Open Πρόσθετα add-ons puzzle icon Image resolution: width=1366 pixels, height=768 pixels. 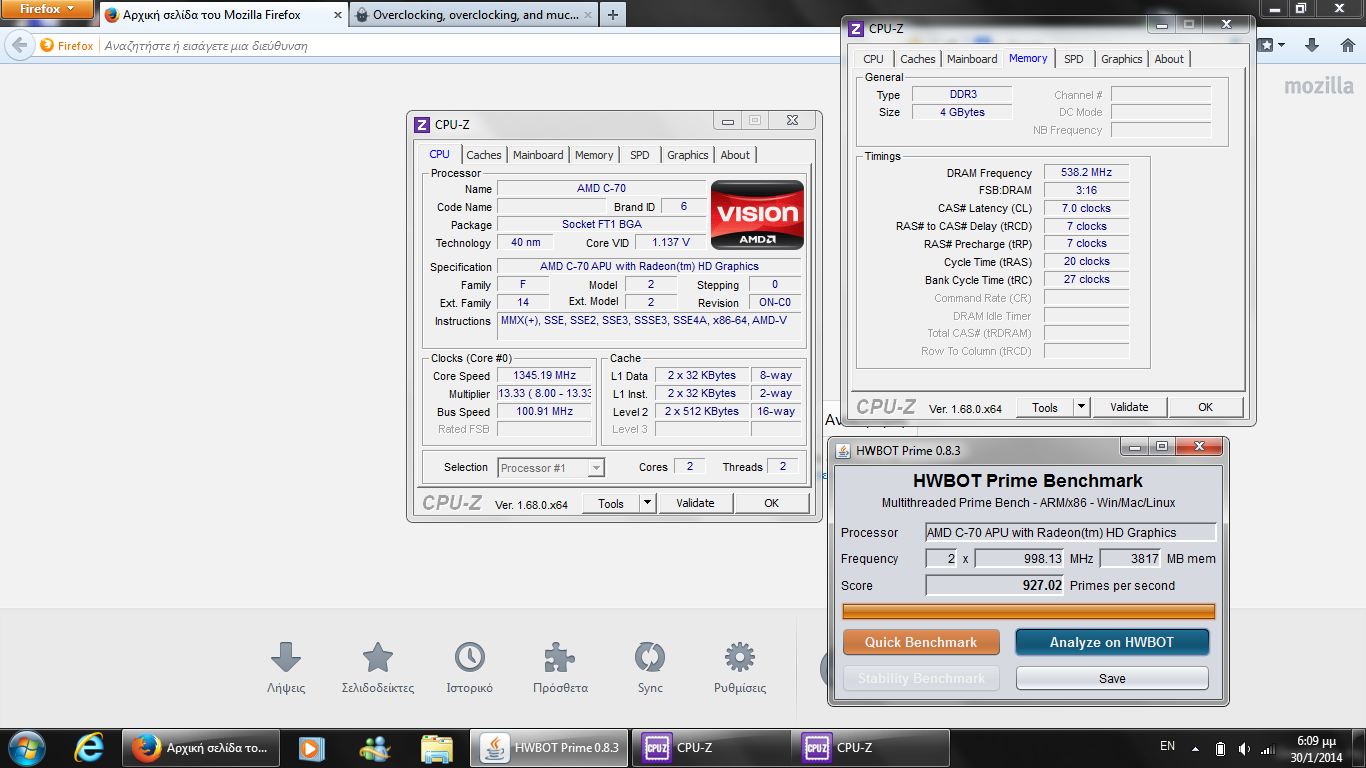pos(560,657)
